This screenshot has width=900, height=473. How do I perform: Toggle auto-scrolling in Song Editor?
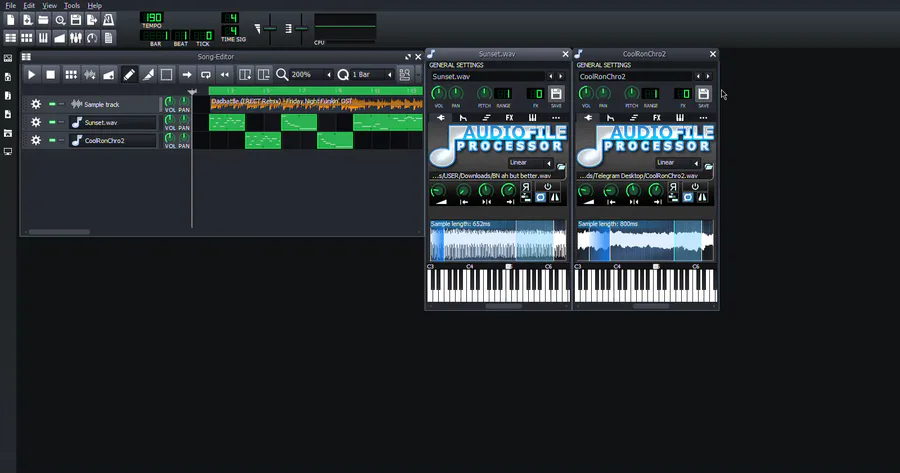click(x=187, y=75)
